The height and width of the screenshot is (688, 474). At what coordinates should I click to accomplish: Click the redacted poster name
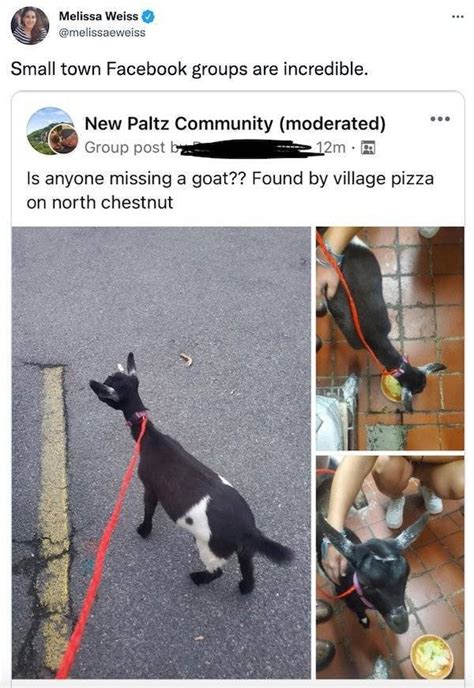tap(246, 148)
